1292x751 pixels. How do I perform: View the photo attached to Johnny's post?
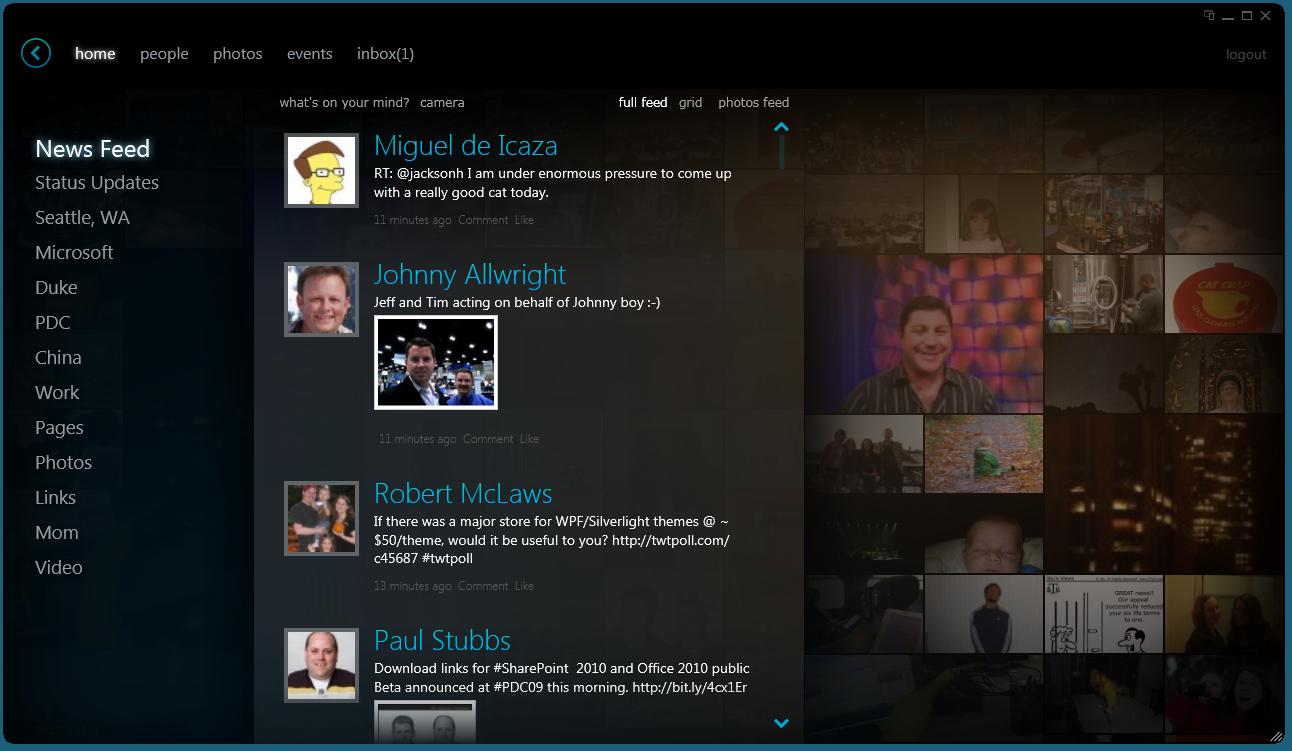click(x=436, y=363)
